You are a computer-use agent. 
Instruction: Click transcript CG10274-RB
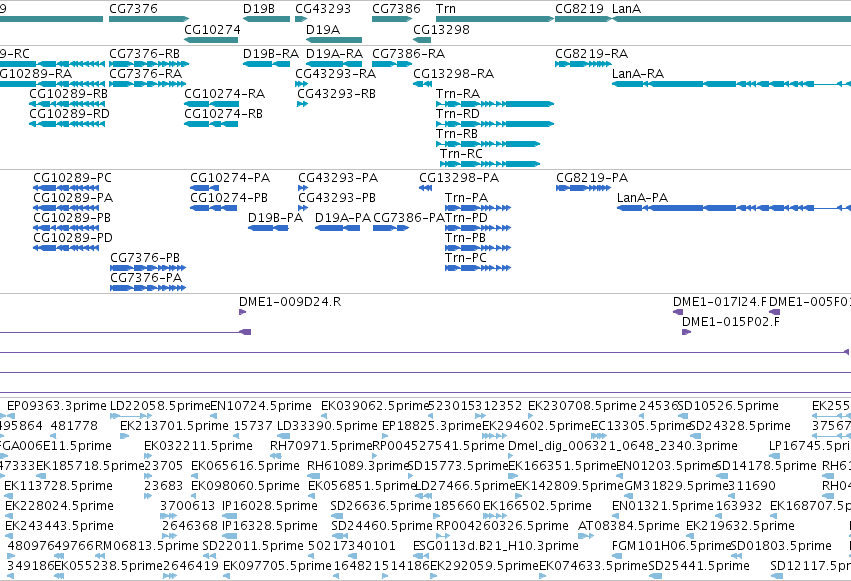pyautogui.click(x=224, y=114)
